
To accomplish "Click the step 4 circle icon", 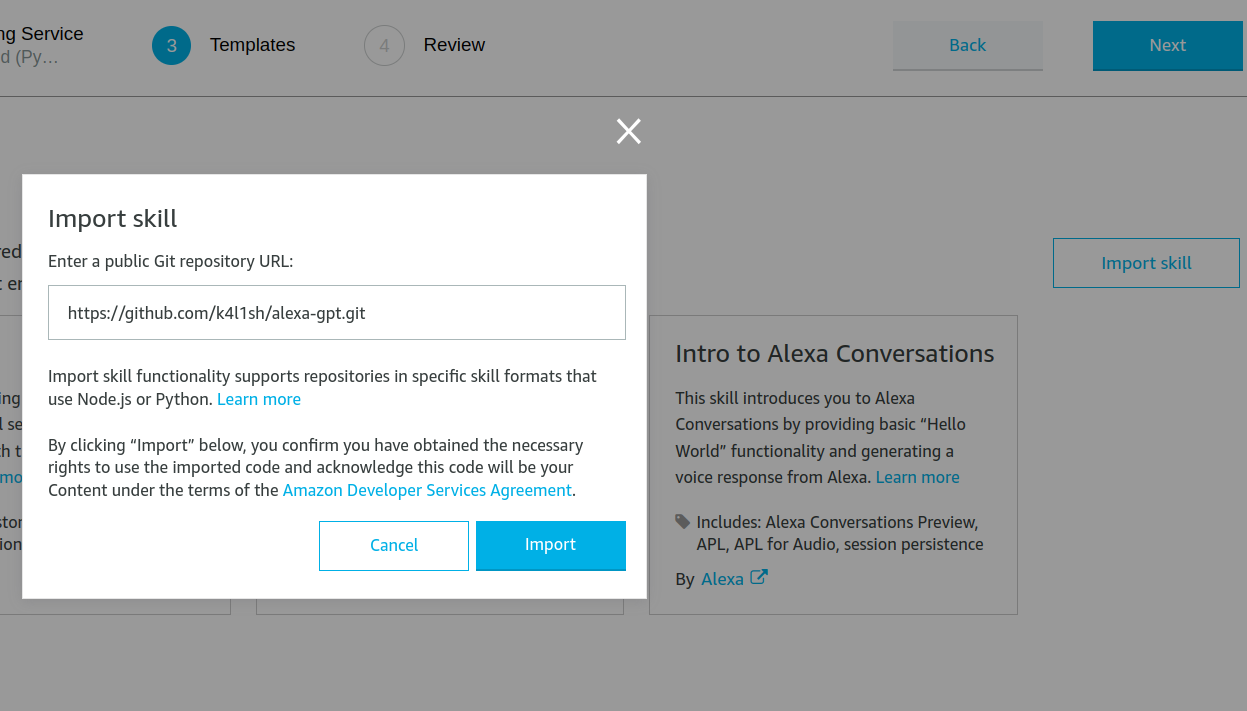I will point(384,46).
